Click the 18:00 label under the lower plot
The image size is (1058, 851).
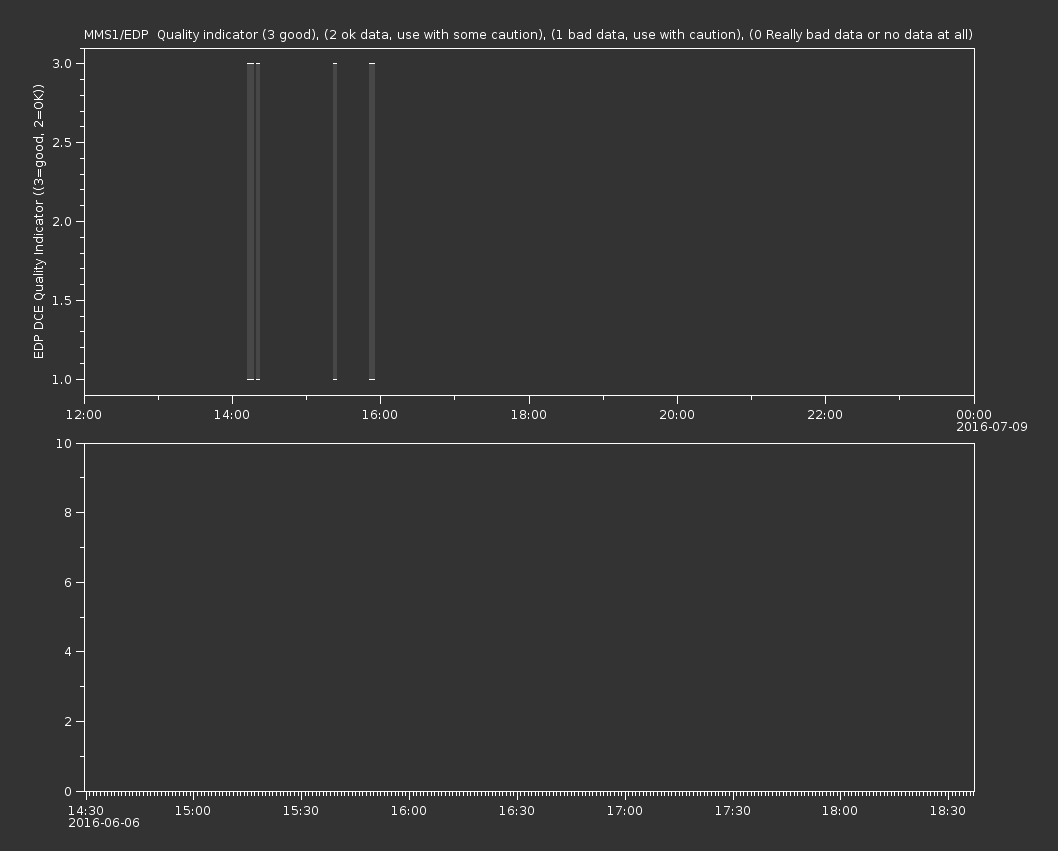pyautogui.click(x=840, y=811)
